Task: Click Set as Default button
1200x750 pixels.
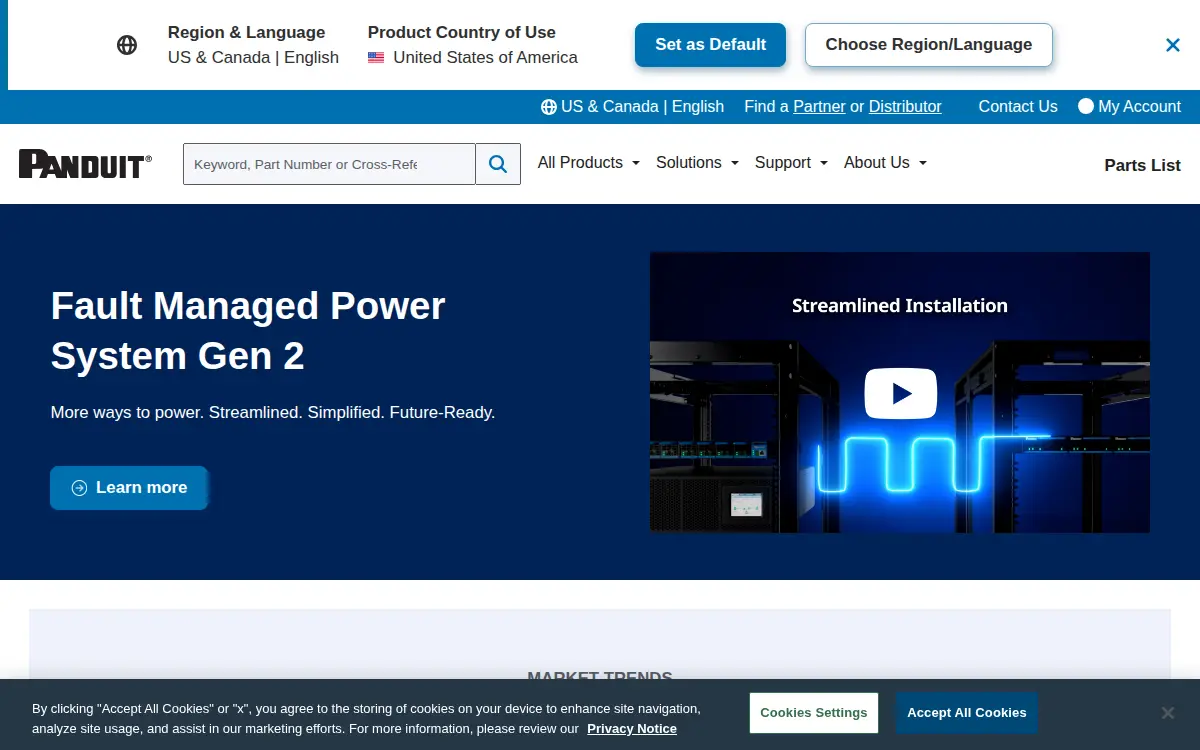Action: (x=710, y=45)
